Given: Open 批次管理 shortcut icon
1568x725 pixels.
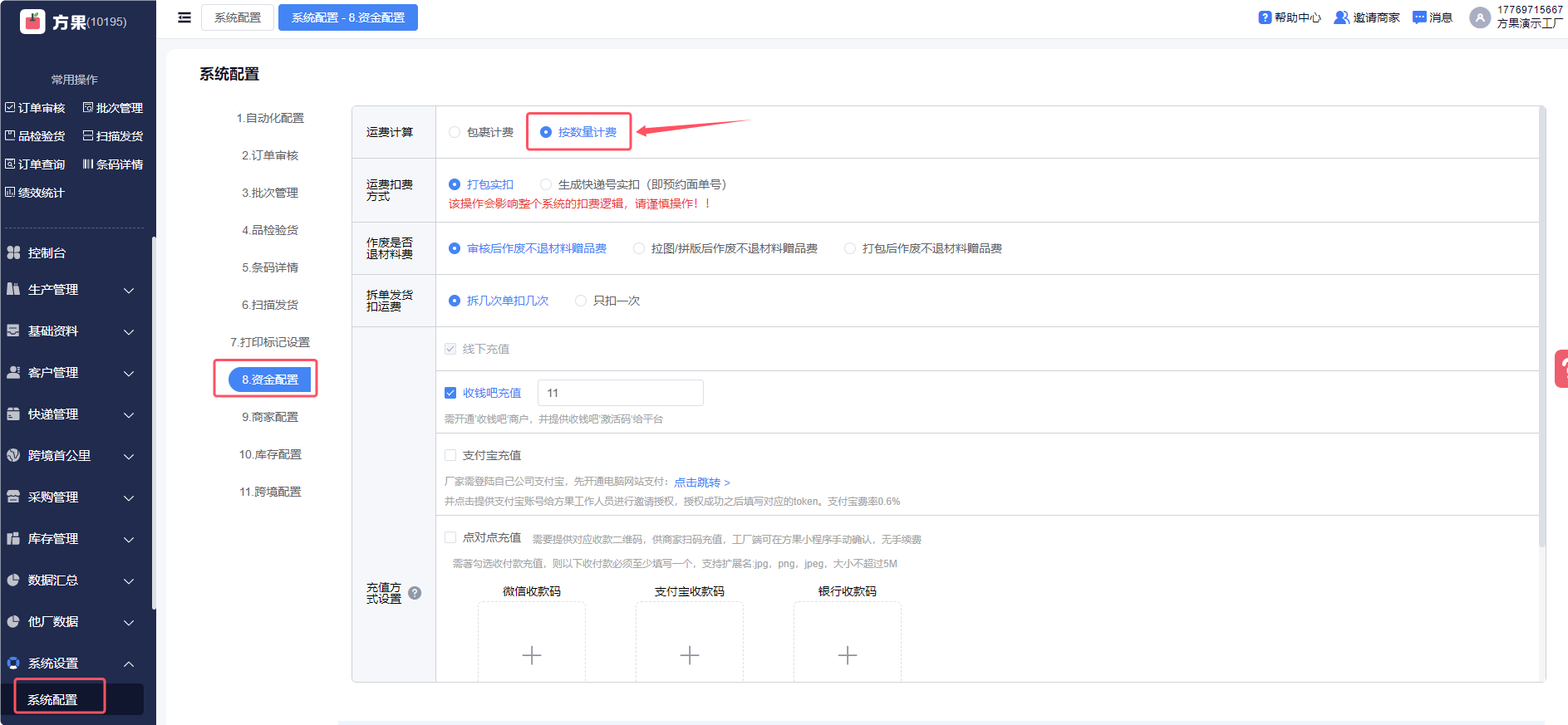Looking at the screenshot, I should (88, 108).
